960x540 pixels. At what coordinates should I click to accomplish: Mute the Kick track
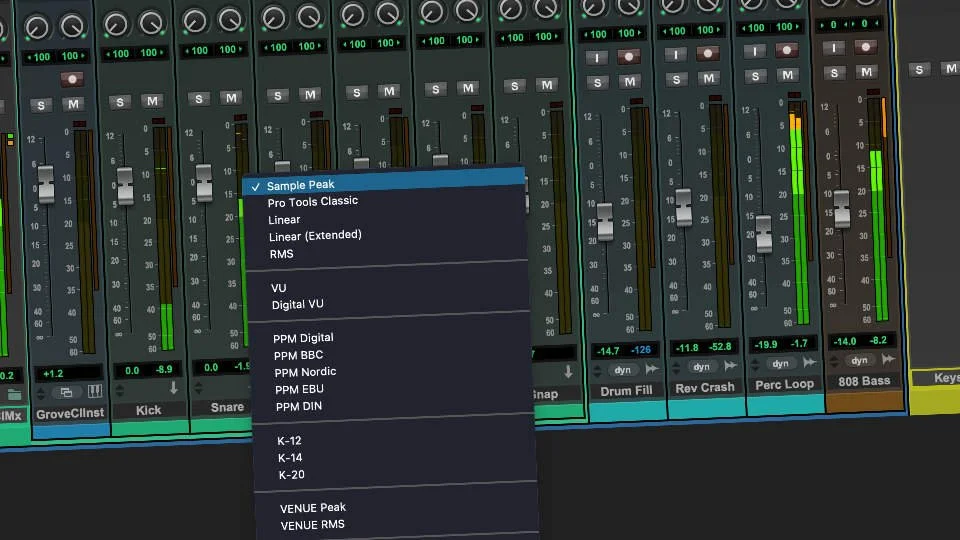pos(152,100)
